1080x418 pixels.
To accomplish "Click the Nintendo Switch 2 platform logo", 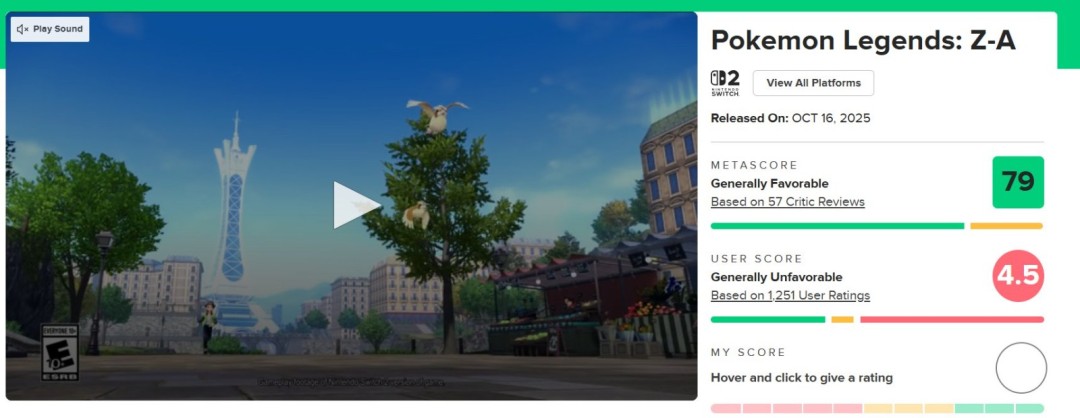I will point(725,83).
